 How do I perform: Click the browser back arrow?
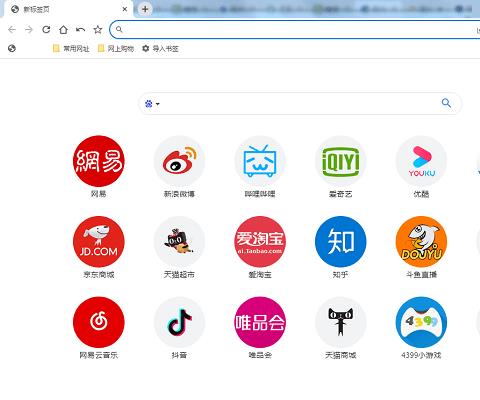[12, 30]
